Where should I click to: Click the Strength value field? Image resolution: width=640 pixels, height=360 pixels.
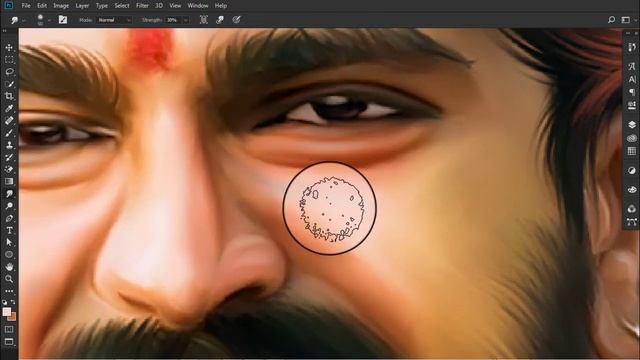(x=173, y=20)
